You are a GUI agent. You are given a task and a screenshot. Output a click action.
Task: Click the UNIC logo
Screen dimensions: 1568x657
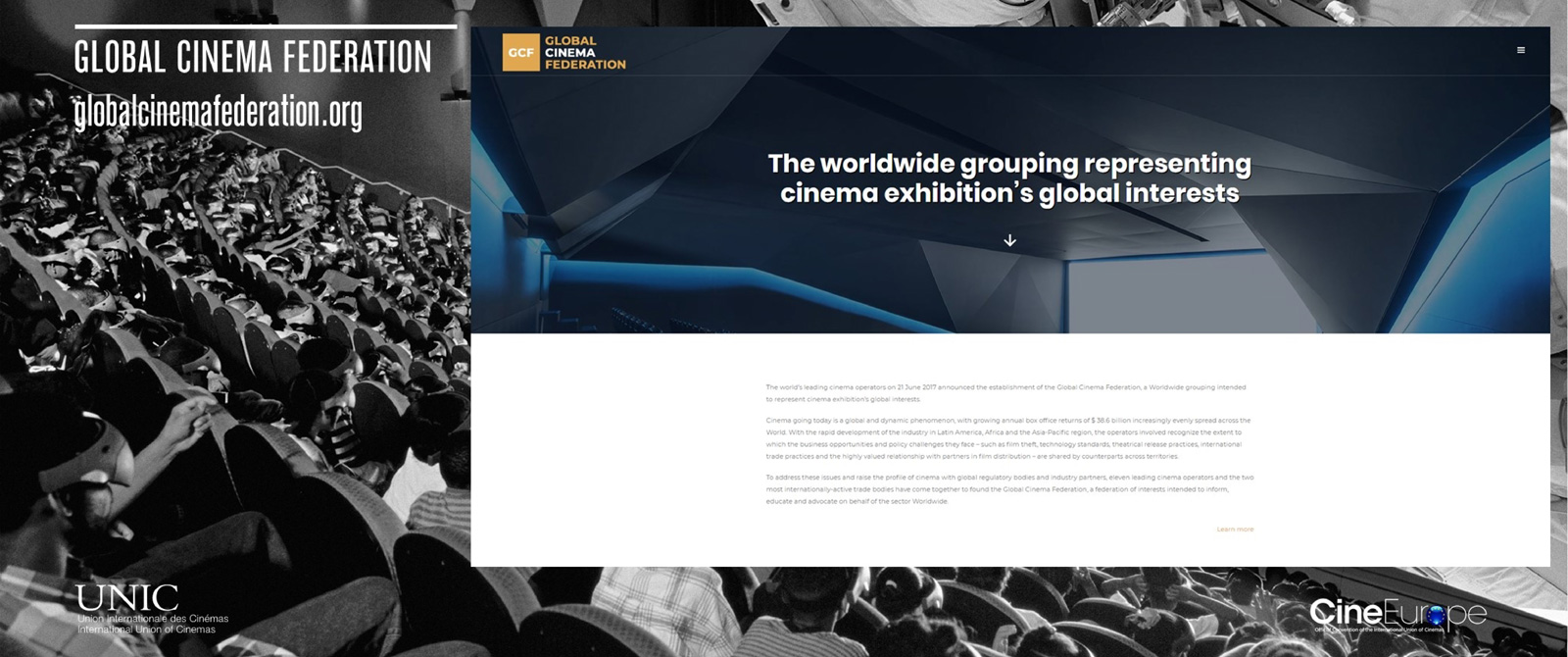pyautogui.click(x=127, y=597)
